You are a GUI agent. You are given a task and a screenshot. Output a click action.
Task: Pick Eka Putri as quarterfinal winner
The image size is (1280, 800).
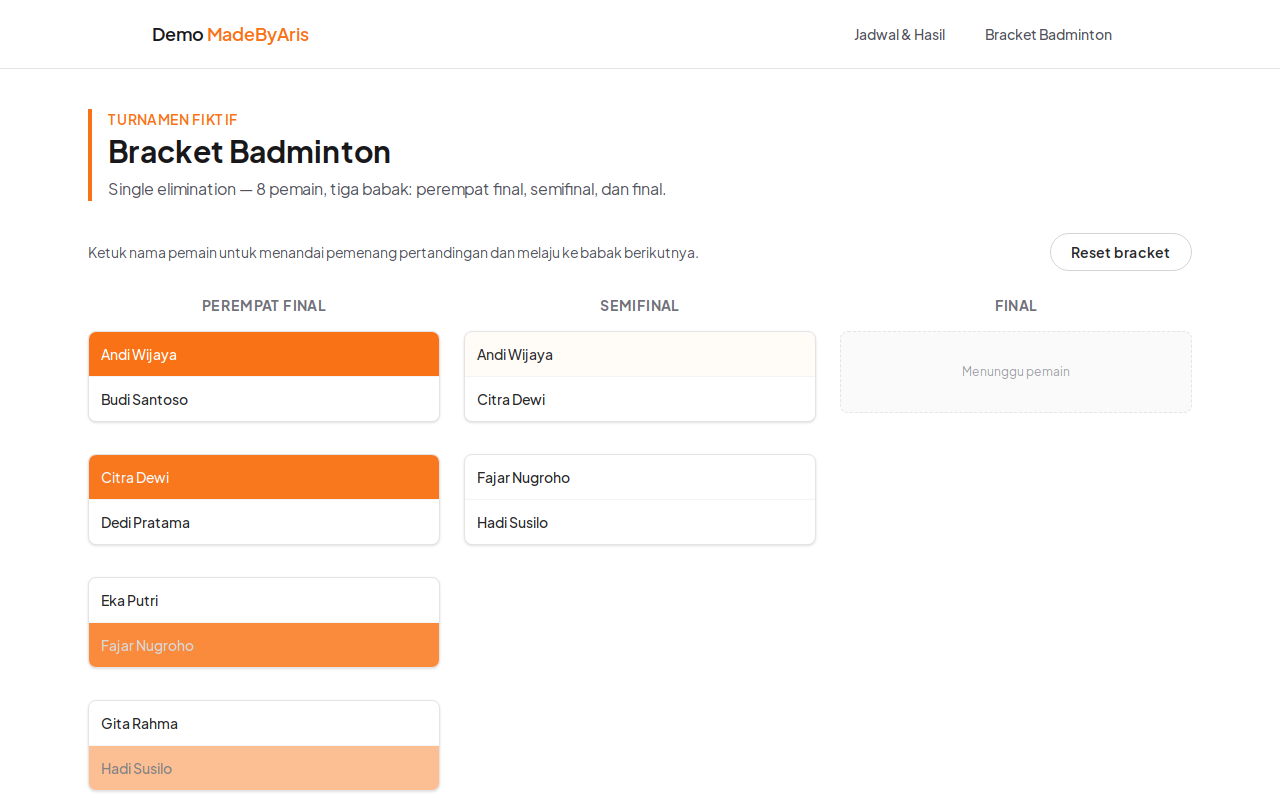(264, 600)
